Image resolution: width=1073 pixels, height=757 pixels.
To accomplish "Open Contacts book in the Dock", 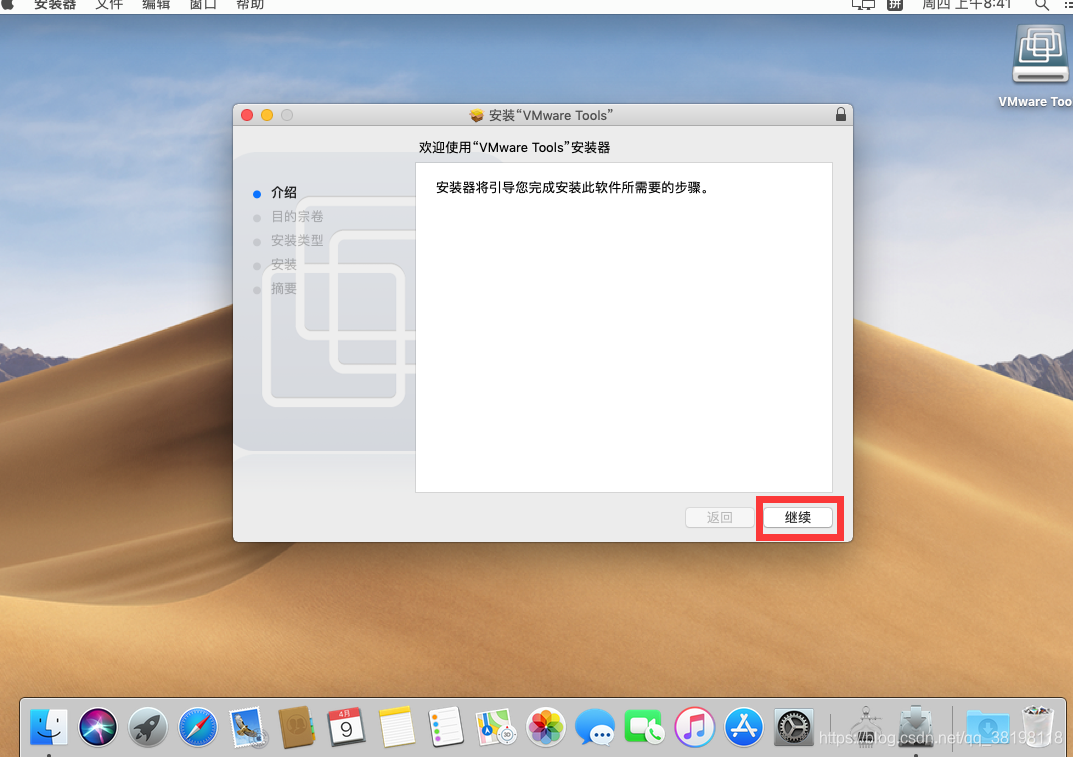I will point(296,726).
